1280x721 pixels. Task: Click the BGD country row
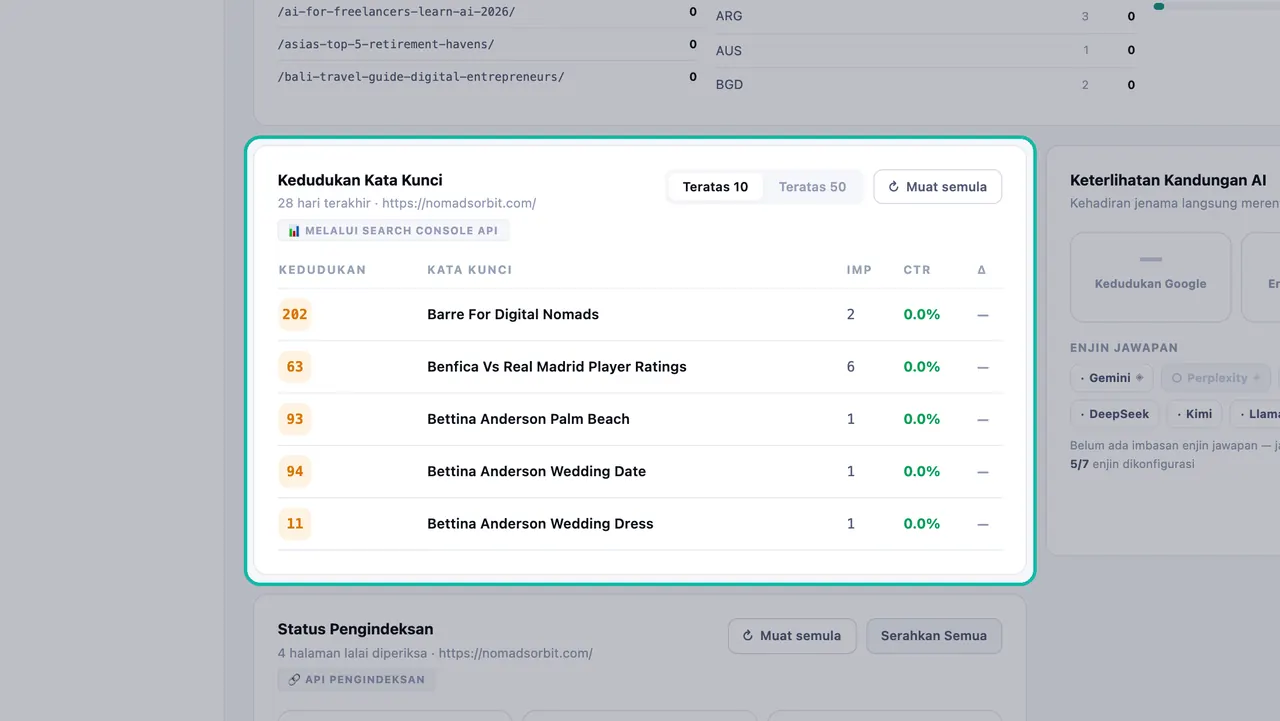click(925, 85)
